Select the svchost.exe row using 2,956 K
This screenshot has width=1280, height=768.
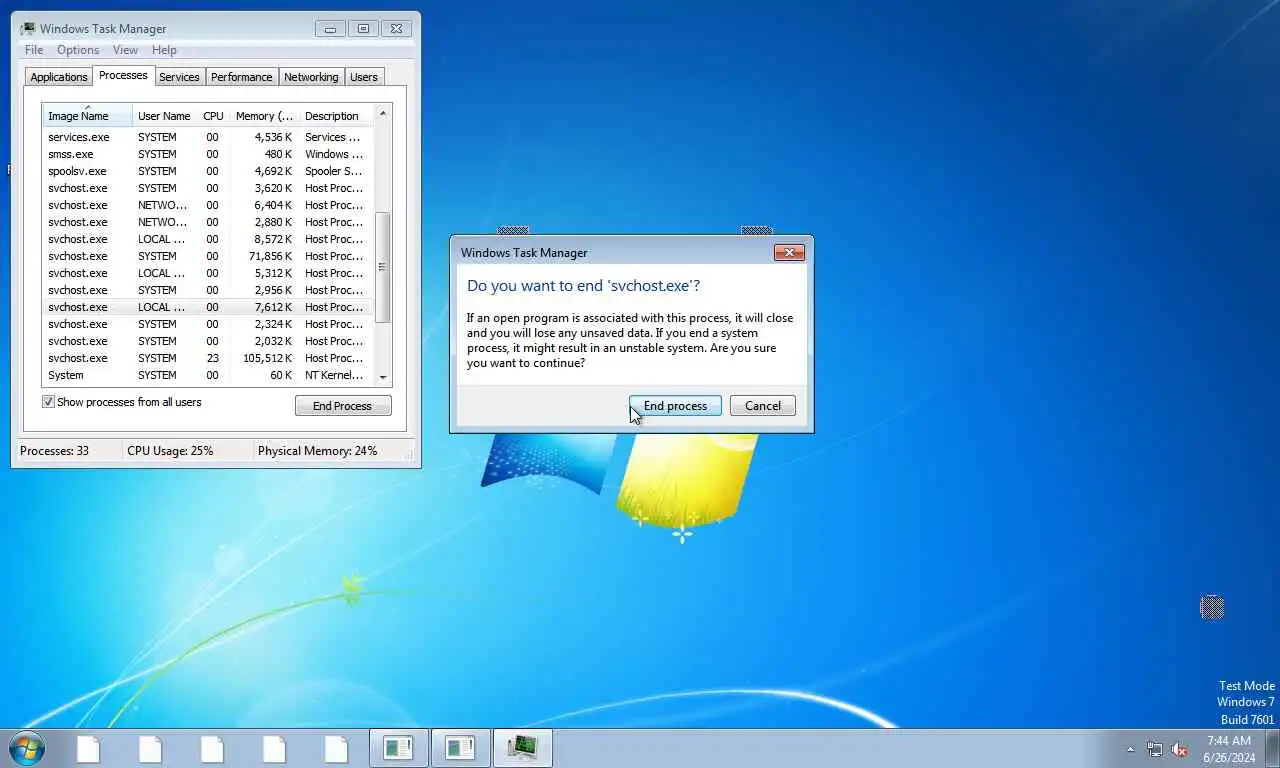pyautogui.click(x=208, y=290)
